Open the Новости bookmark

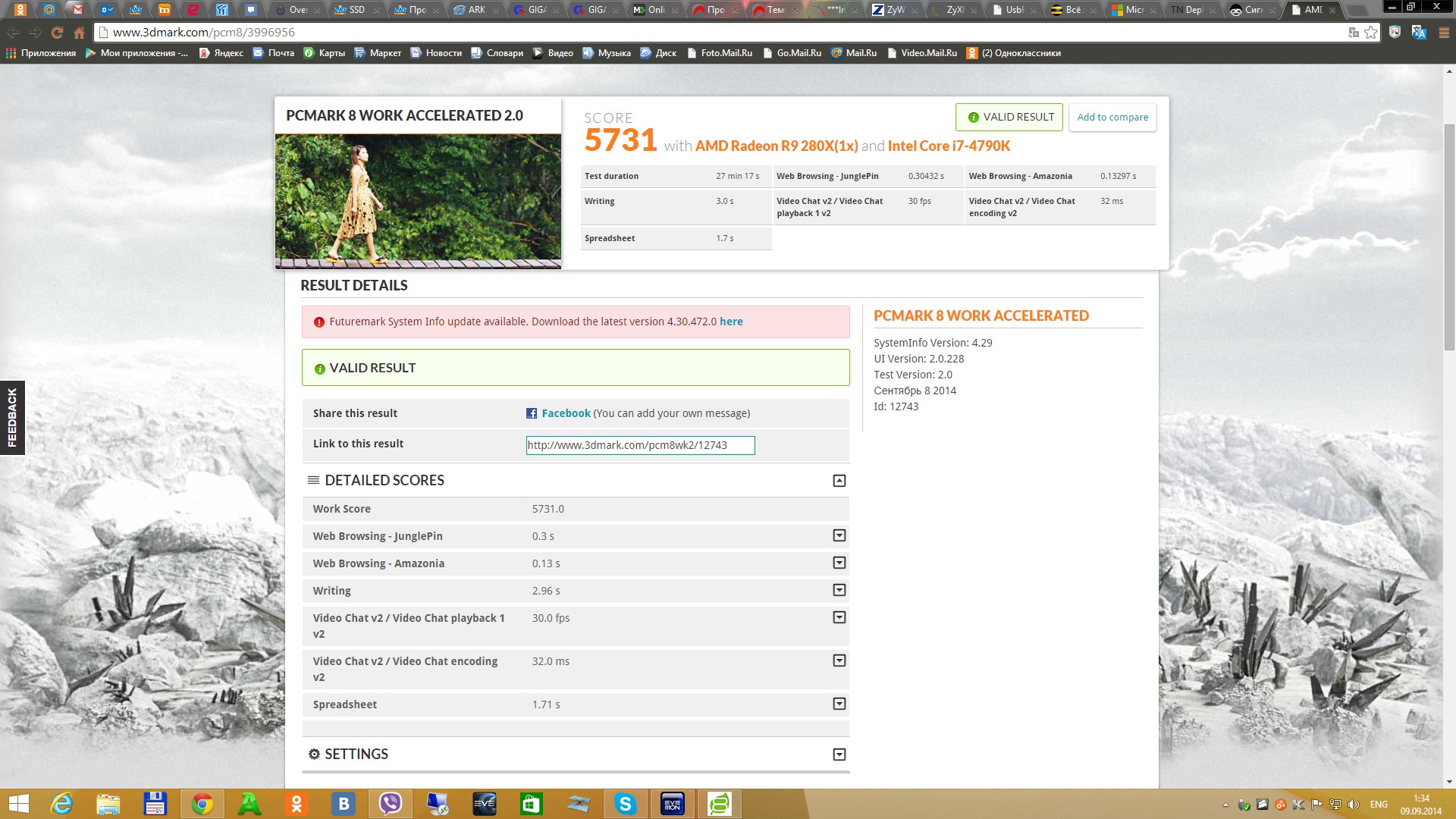click(436, 53)
